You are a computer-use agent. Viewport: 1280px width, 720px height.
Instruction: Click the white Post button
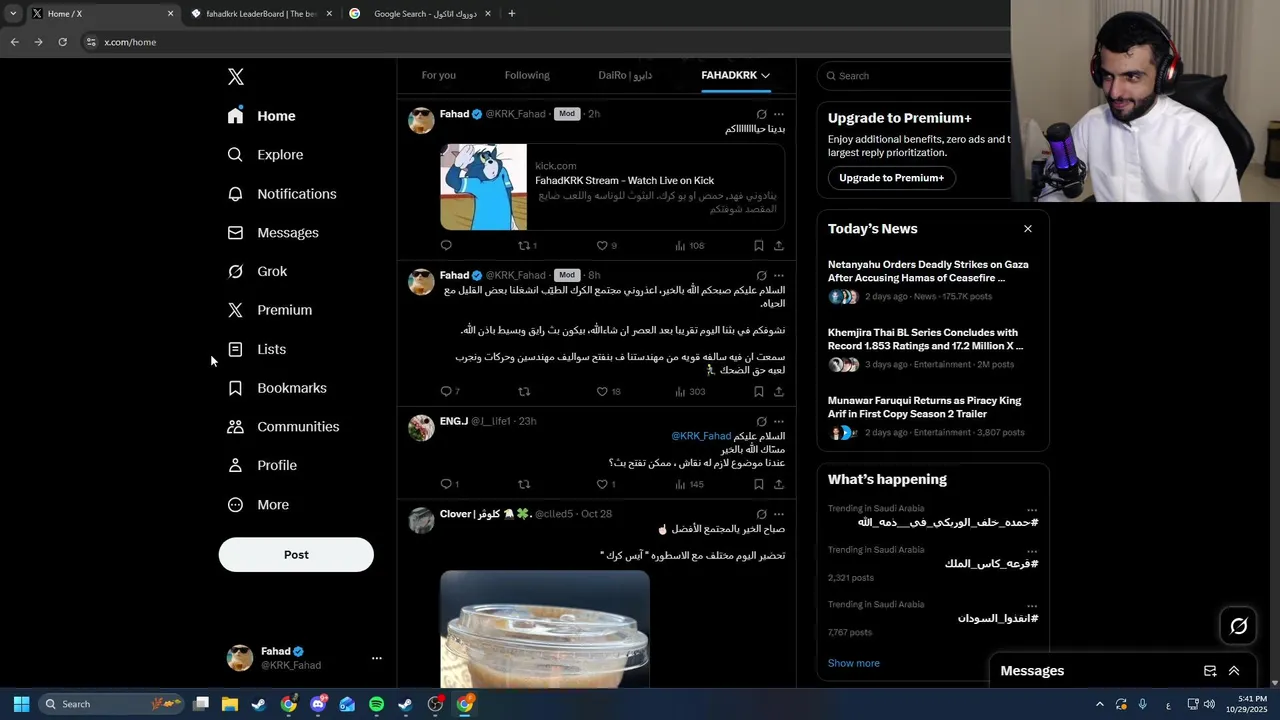(x=296, y=555)
